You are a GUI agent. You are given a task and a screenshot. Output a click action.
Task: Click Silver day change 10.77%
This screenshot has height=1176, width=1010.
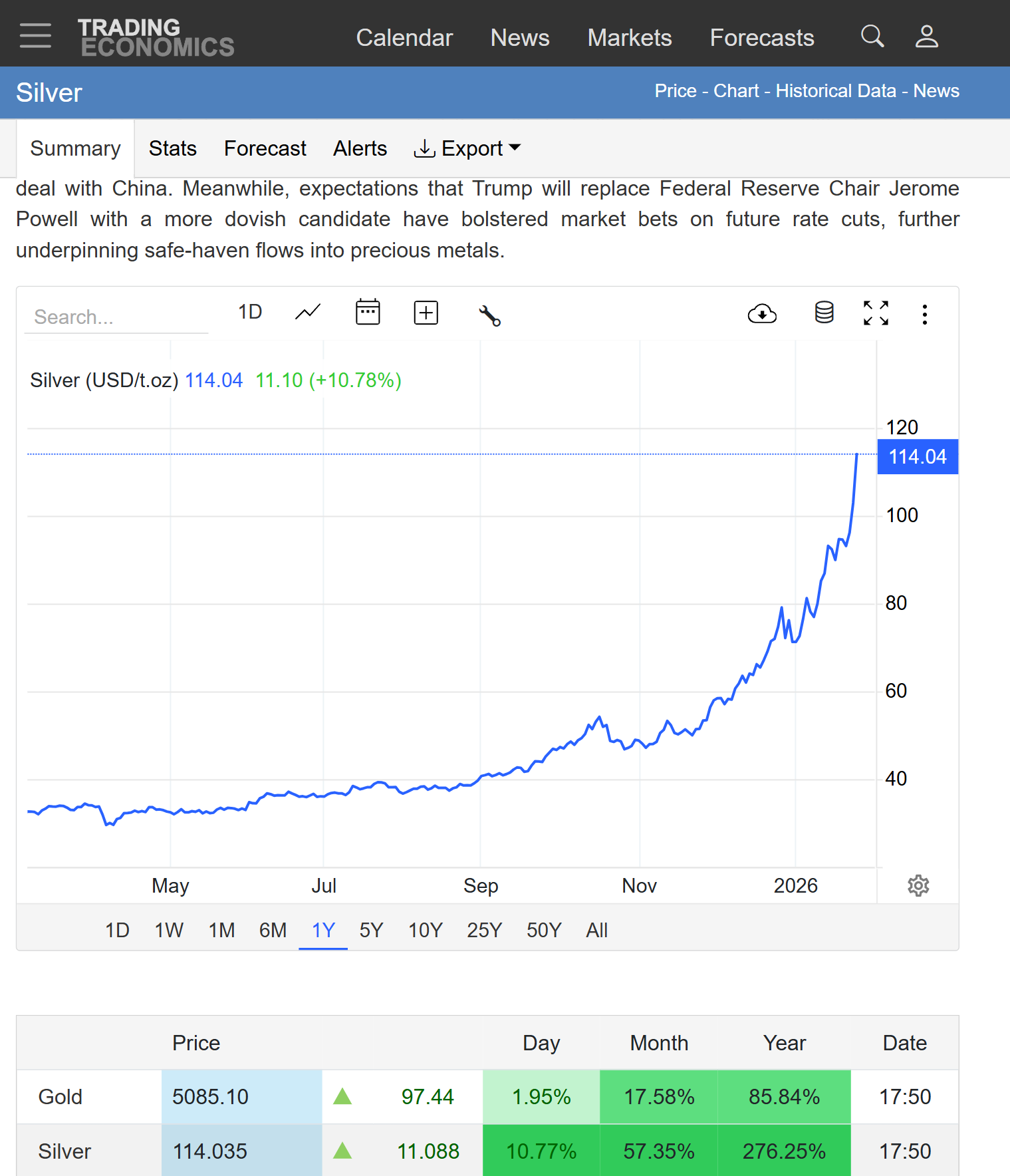point(541,1151)
